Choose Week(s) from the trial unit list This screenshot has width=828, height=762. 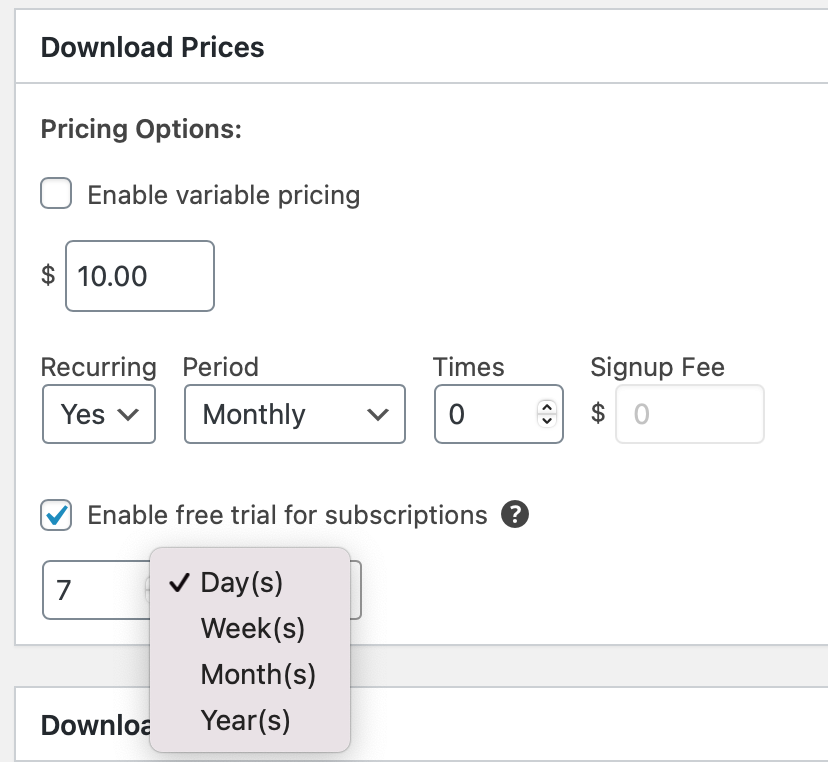(x=250, y=628)
